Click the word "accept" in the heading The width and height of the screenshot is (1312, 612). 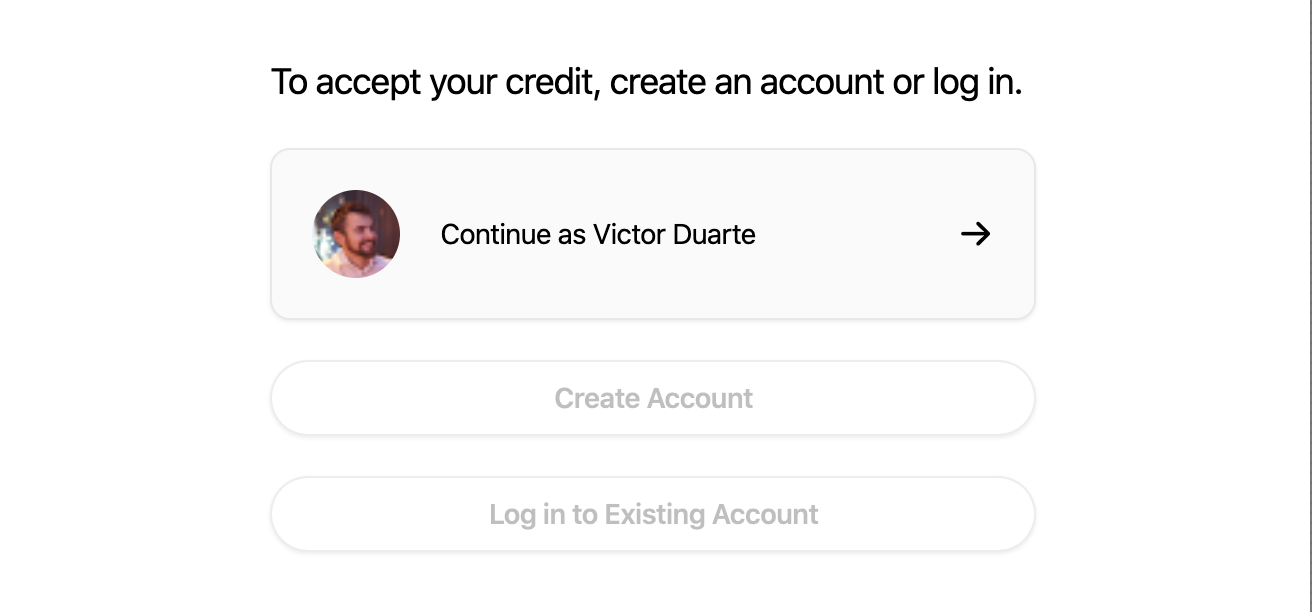coord(370,82)
